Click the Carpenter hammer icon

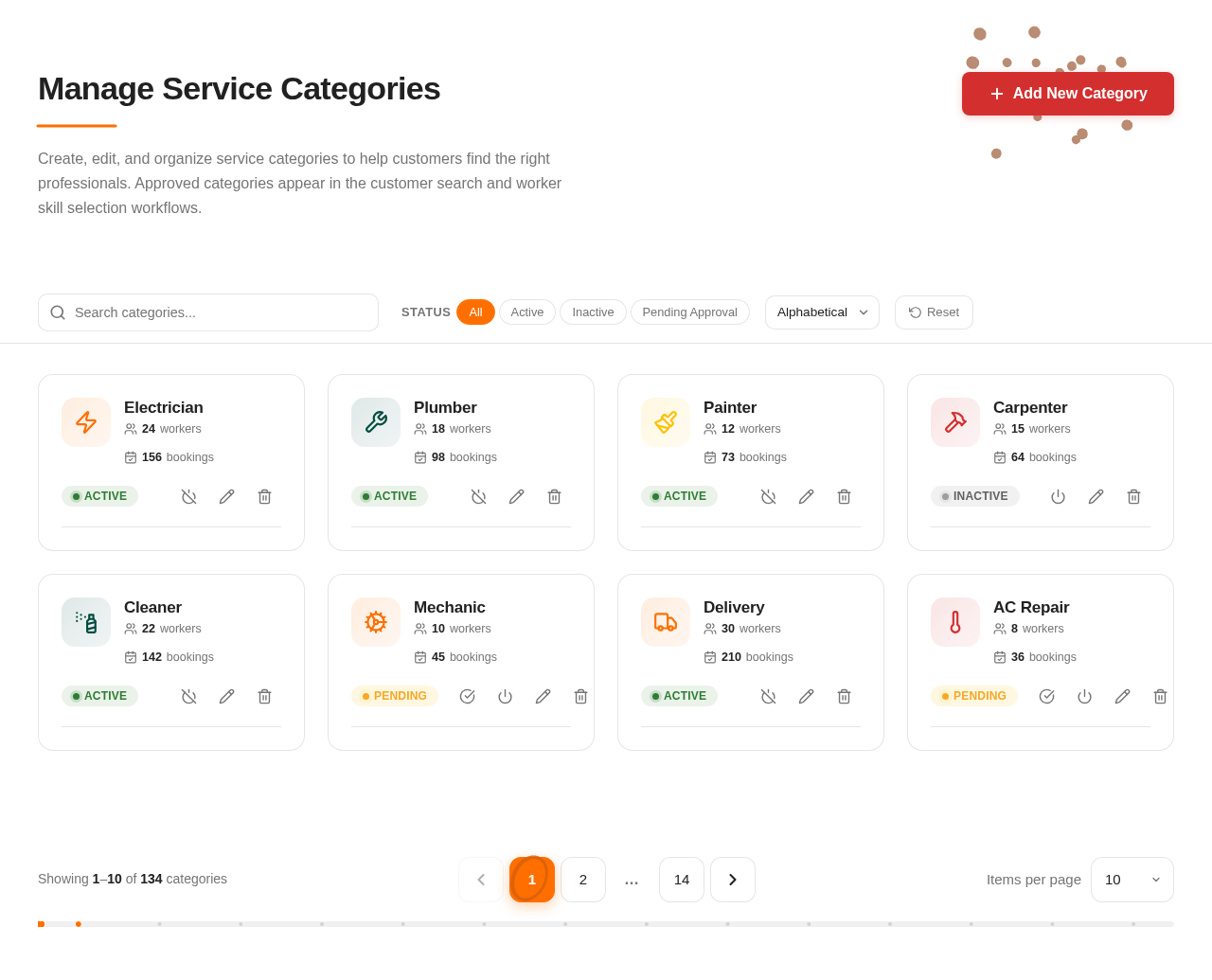click(x=955, y=422)
